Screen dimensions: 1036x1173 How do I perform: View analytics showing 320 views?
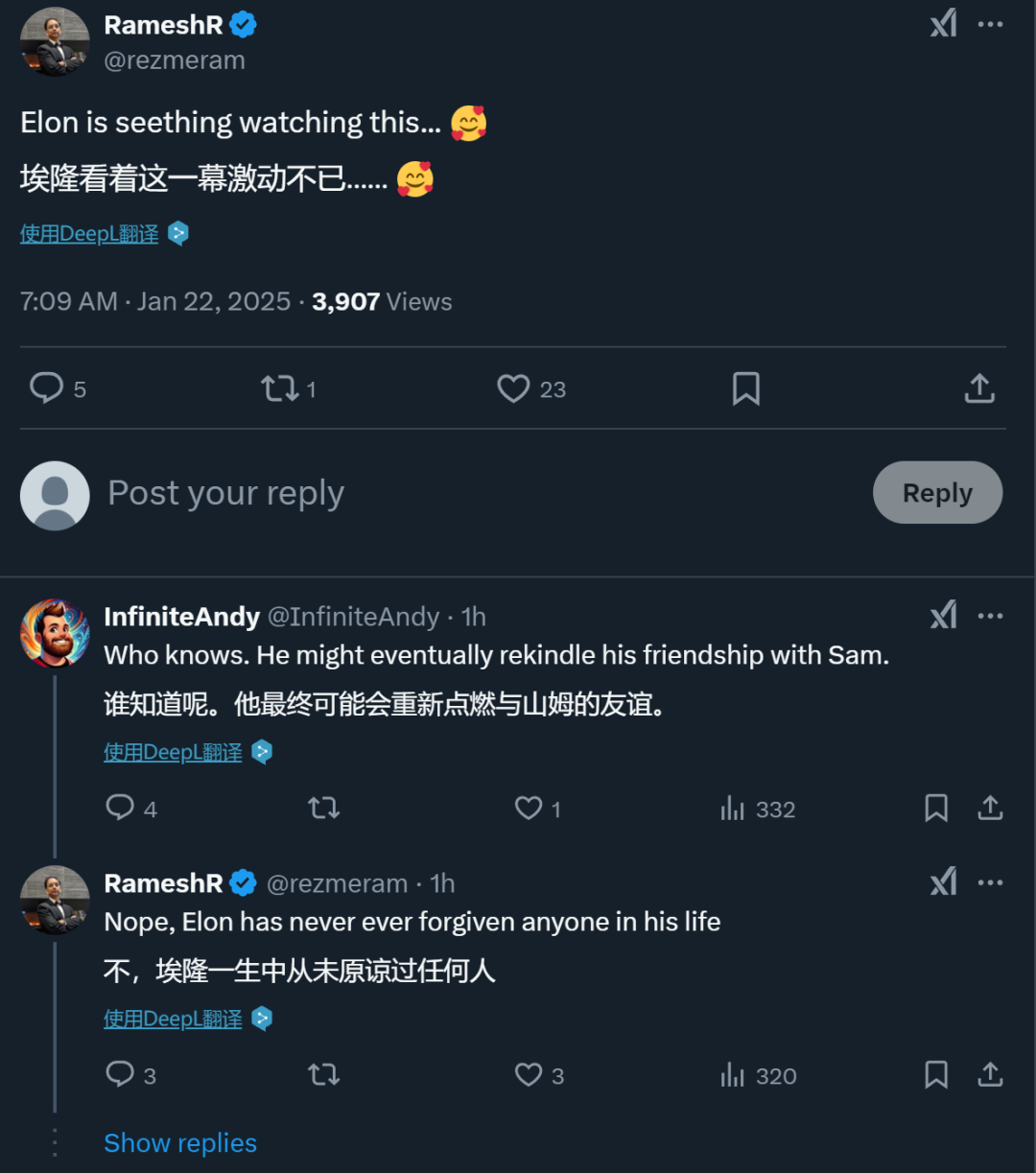pos(758,1075)
